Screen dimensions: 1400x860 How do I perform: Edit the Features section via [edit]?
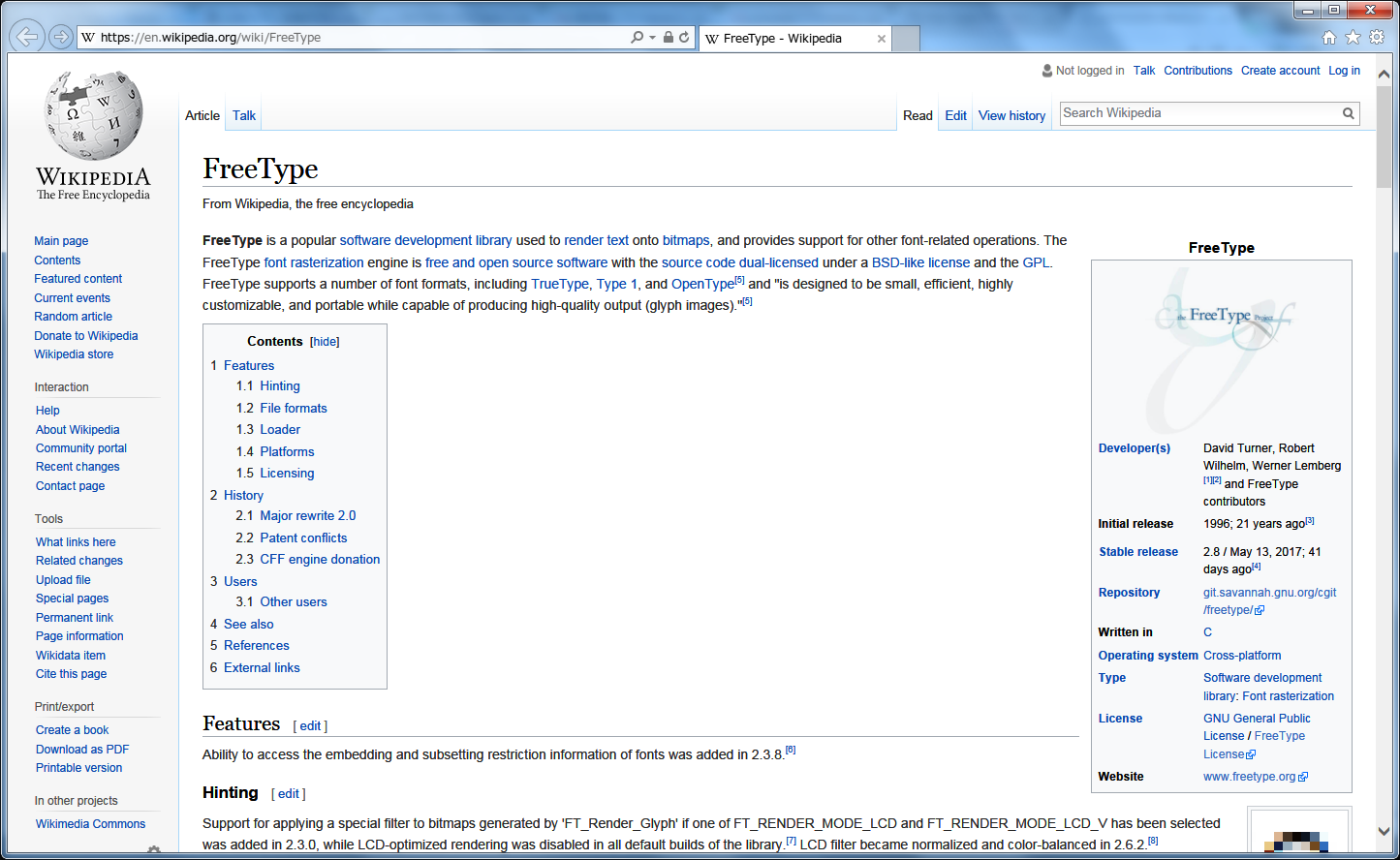pyautogui.click(x=310, y=726)
